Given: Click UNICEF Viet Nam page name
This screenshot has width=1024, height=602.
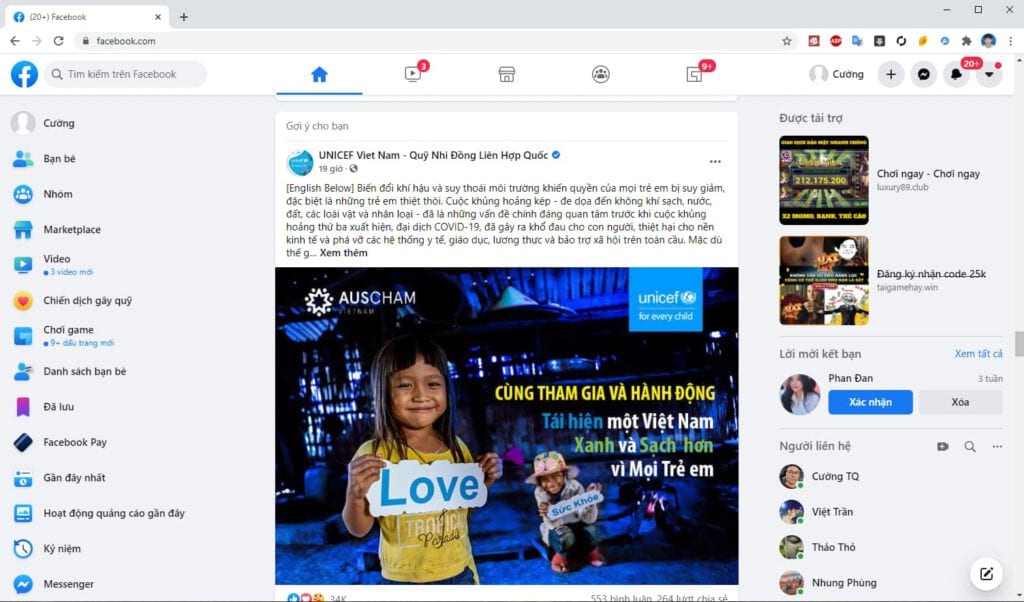Looking at the screenshot, I should [433, 155].
